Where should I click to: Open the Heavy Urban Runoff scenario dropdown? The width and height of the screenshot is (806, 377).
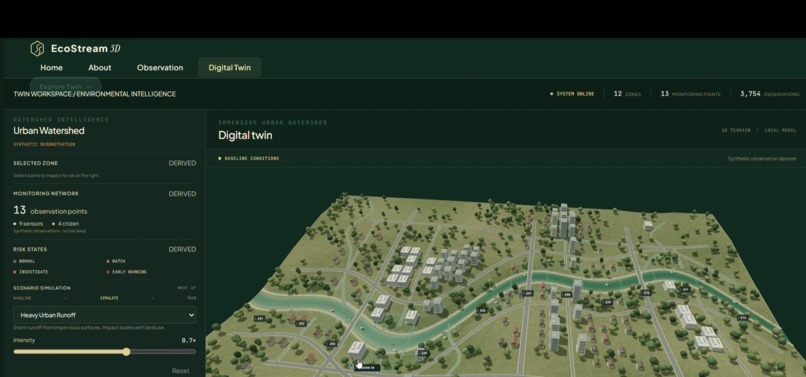tap(105, 315)
